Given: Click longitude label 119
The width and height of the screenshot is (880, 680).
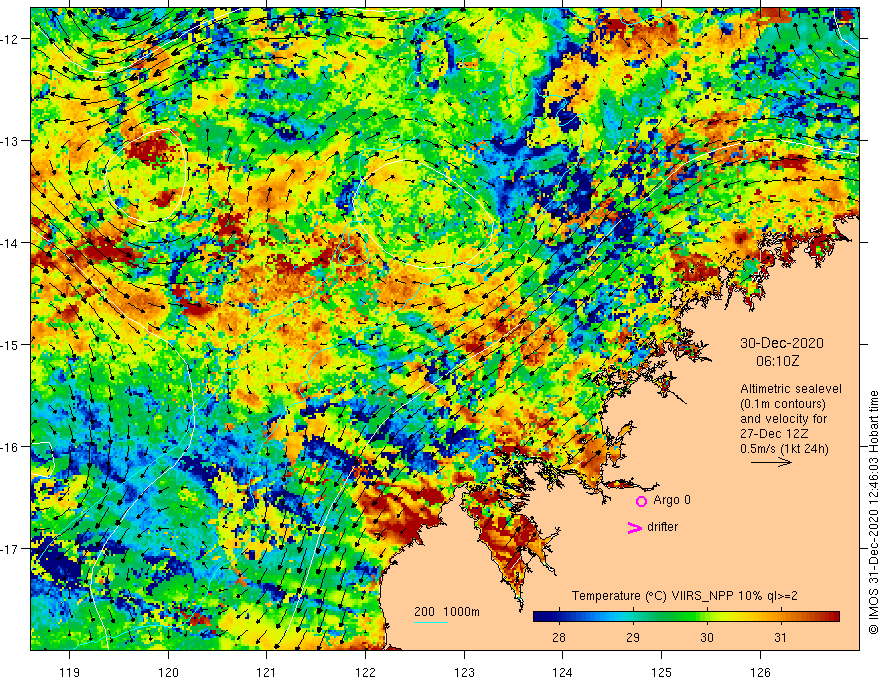Looking at the screenshot, I should (x=70, y=672).
